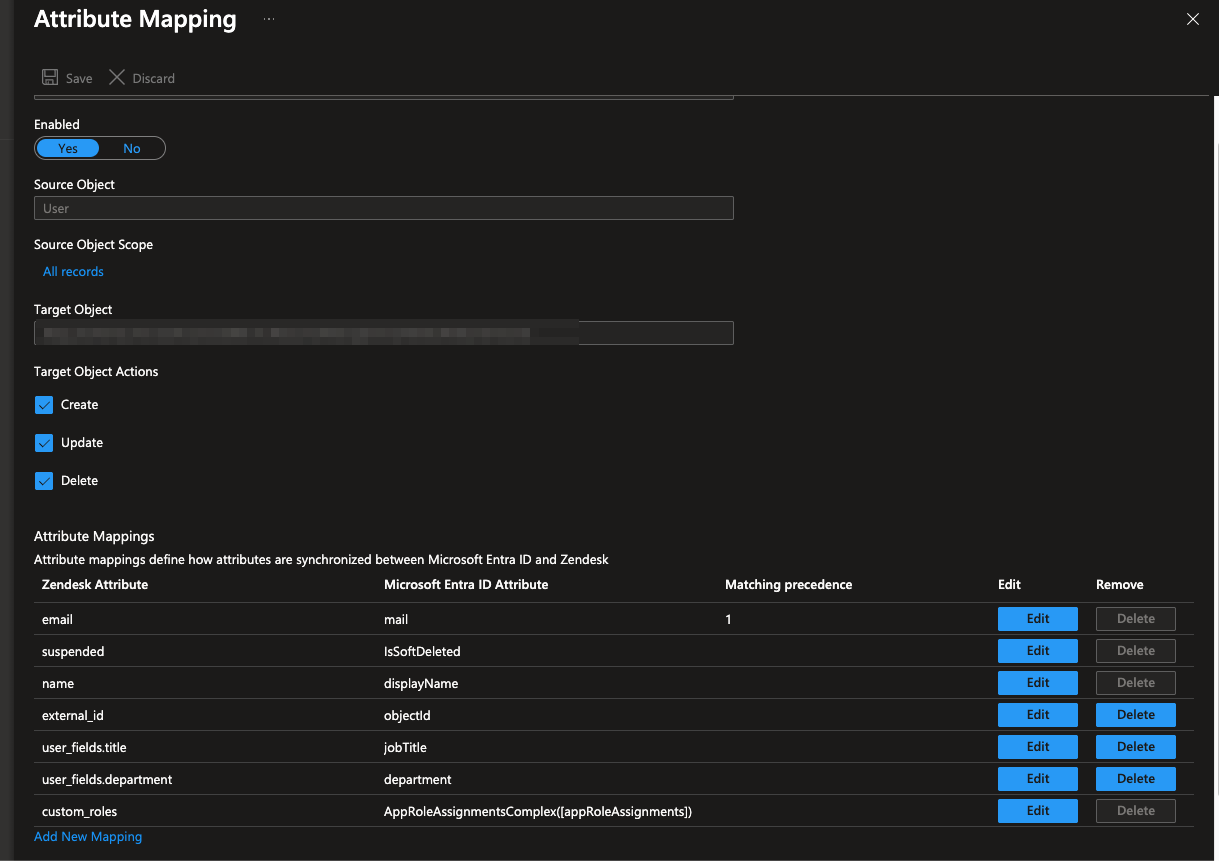Image resolution: width=1219 pixels, height=861 pixels.
Task: Select the suspended attribute cell
Action: tap(73, 652)
